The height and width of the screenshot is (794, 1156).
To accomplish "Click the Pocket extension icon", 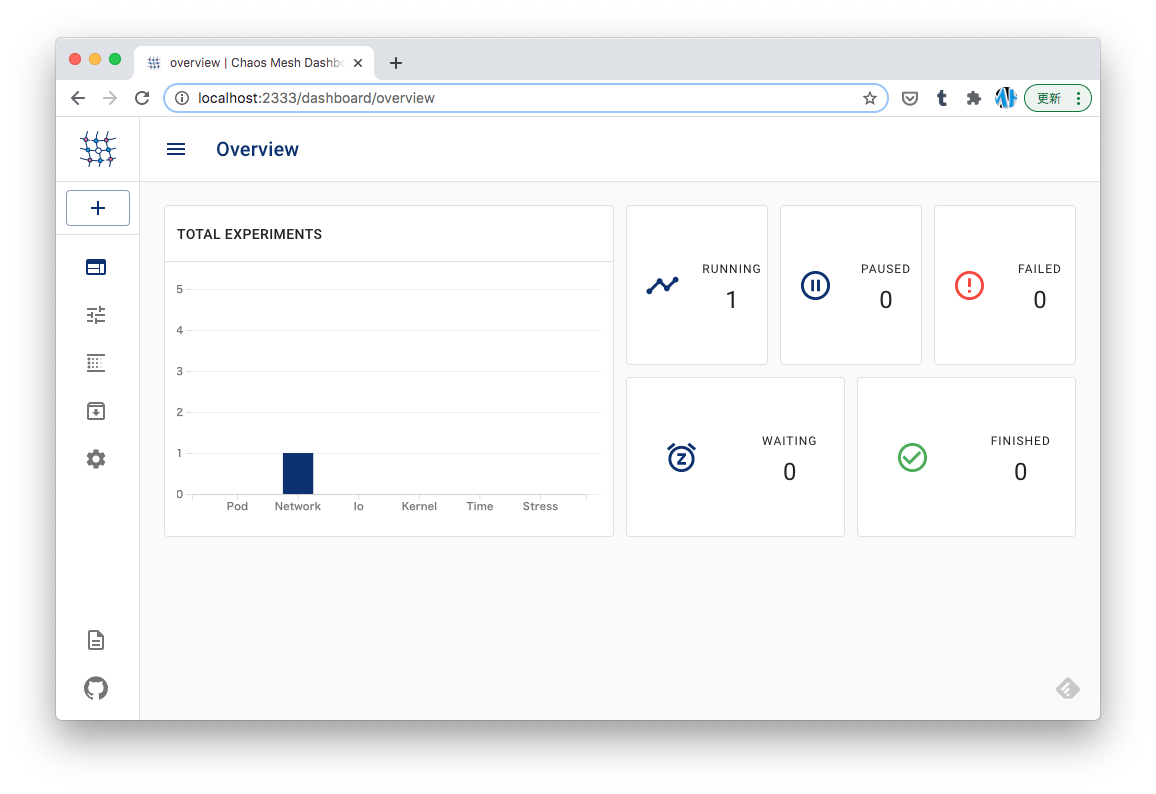I will 910,98.
